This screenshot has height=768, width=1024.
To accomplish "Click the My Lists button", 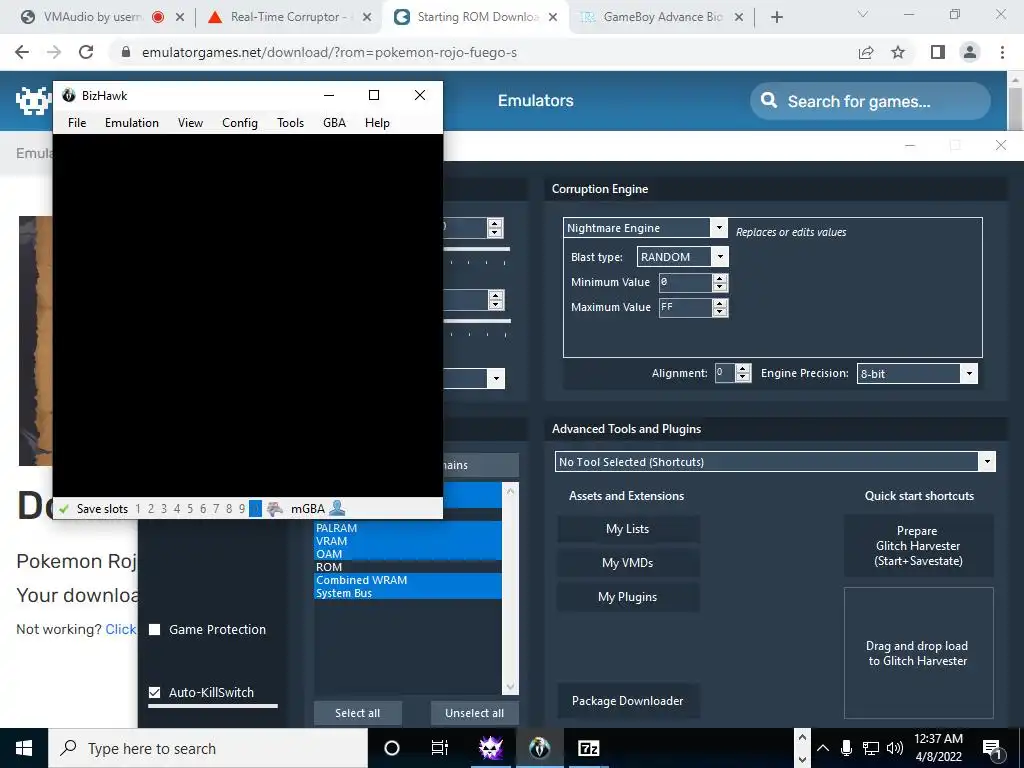I will pyautogui.click(x=628, y=529).
